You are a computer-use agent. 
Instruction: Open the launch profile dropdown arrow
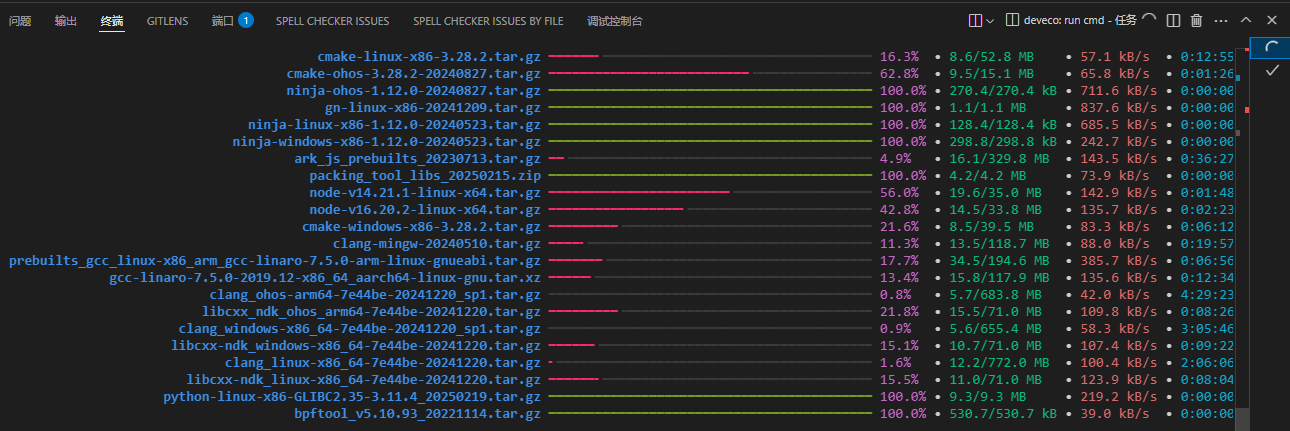(x=990, y=20)
